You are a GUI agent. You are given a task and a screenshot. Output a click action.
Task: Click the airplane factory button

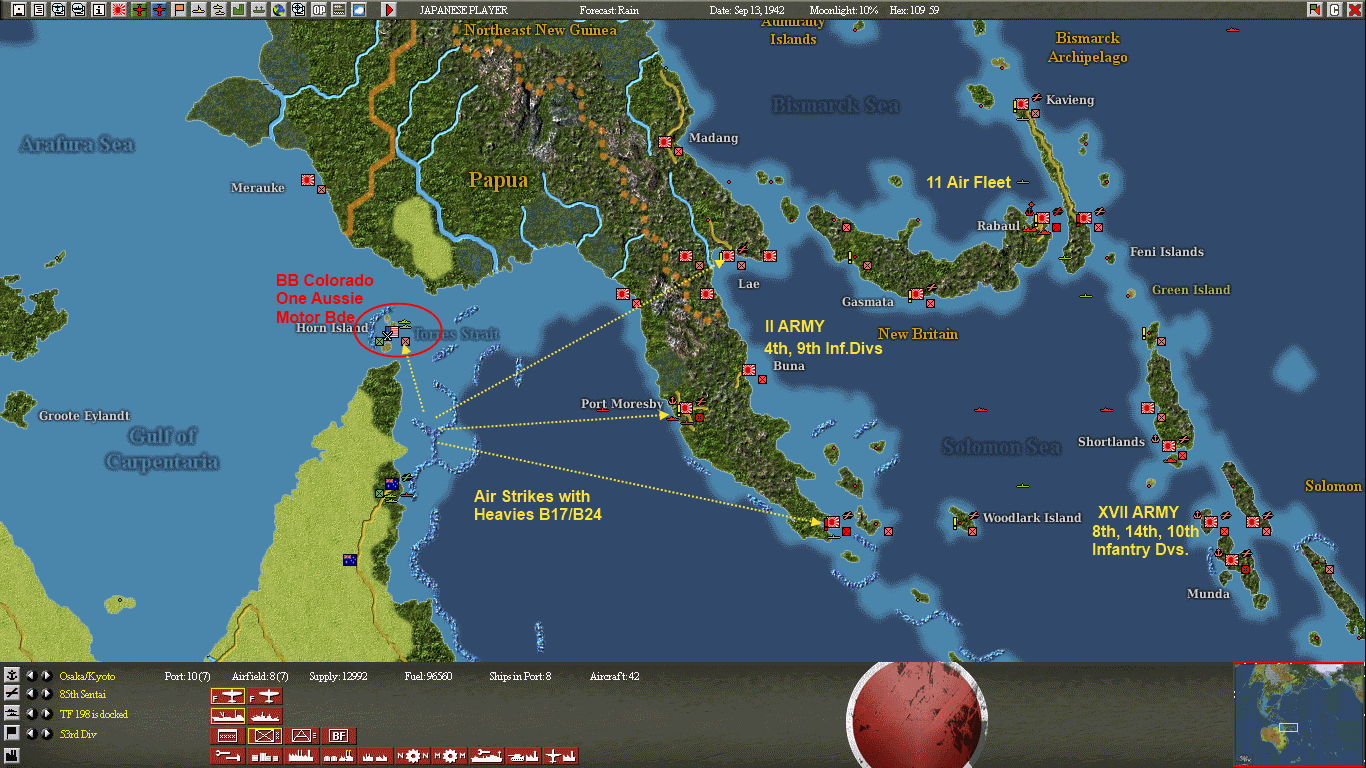point(561,756)
